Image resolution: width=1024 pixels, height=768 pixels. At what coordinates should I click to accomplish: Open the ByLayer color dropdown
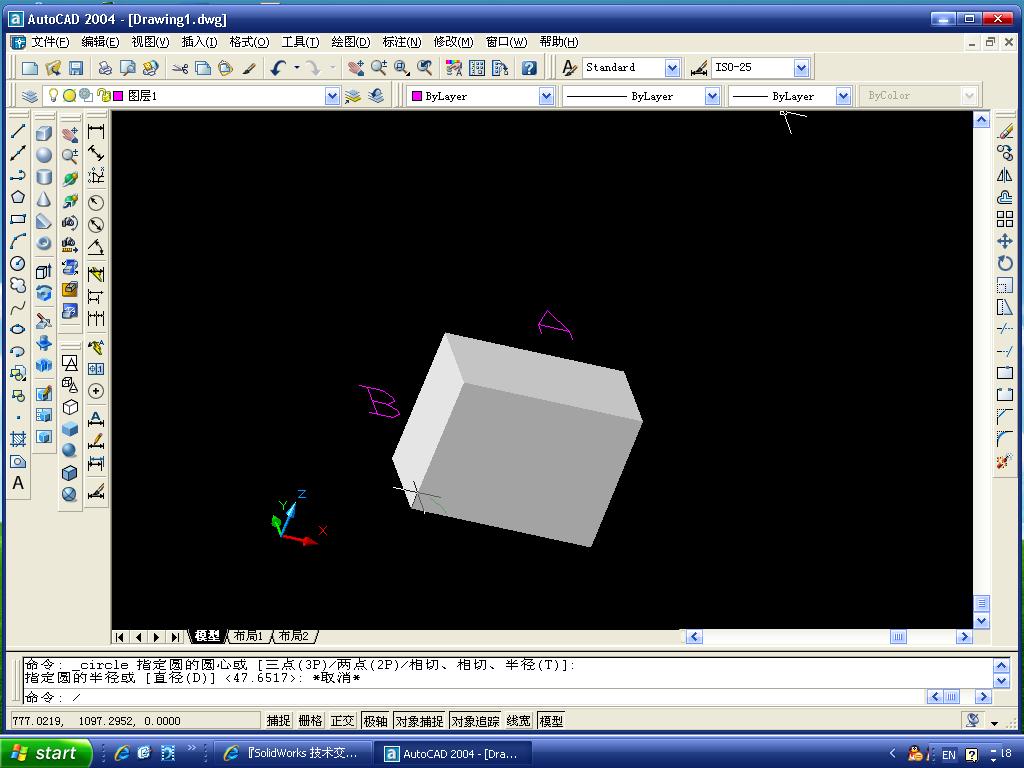click(547, 96)
